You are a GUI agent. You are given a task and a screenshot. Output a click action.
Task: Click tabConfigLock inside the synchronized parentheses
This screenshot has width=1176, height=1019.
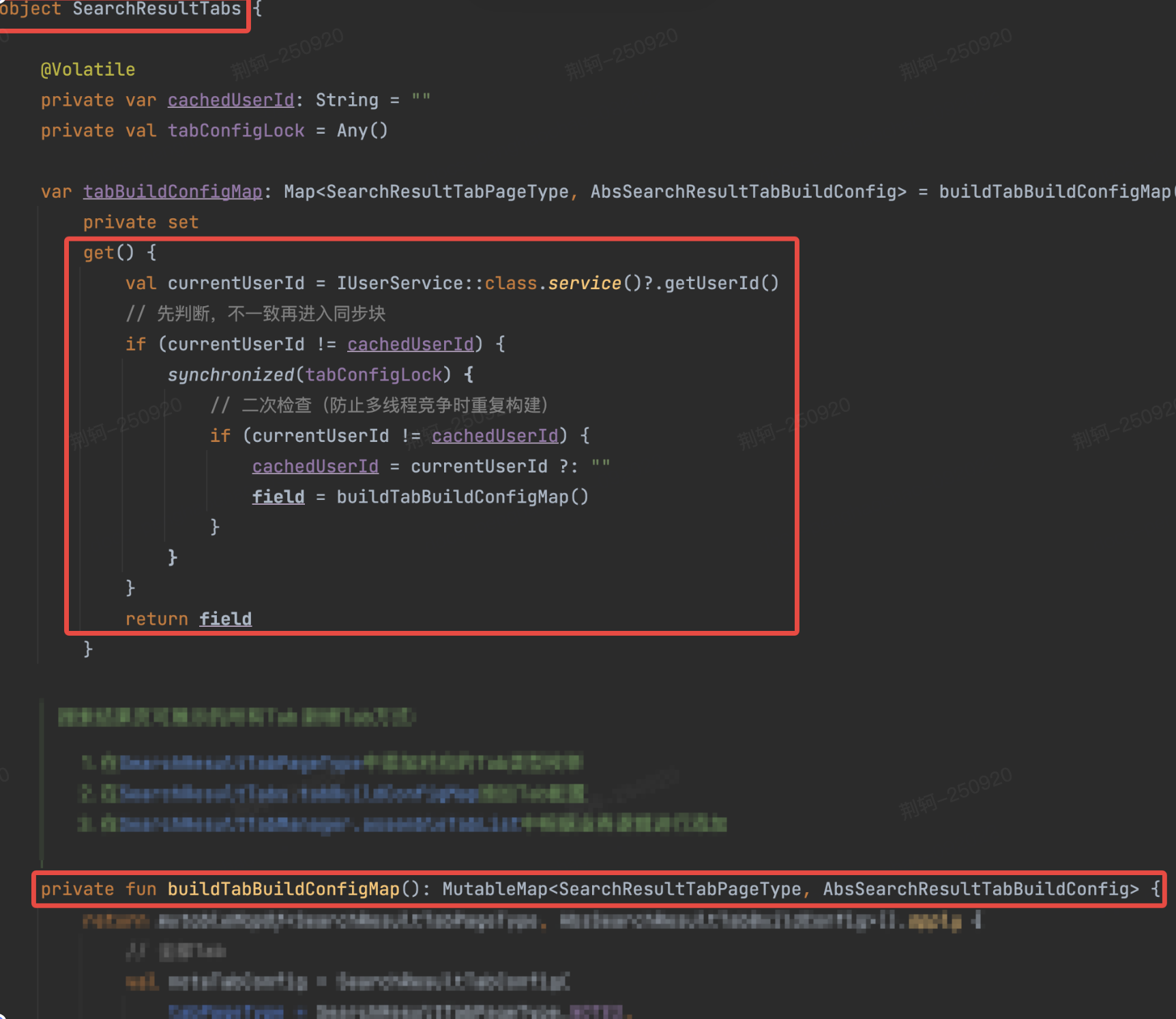click(x=373, y=375)
